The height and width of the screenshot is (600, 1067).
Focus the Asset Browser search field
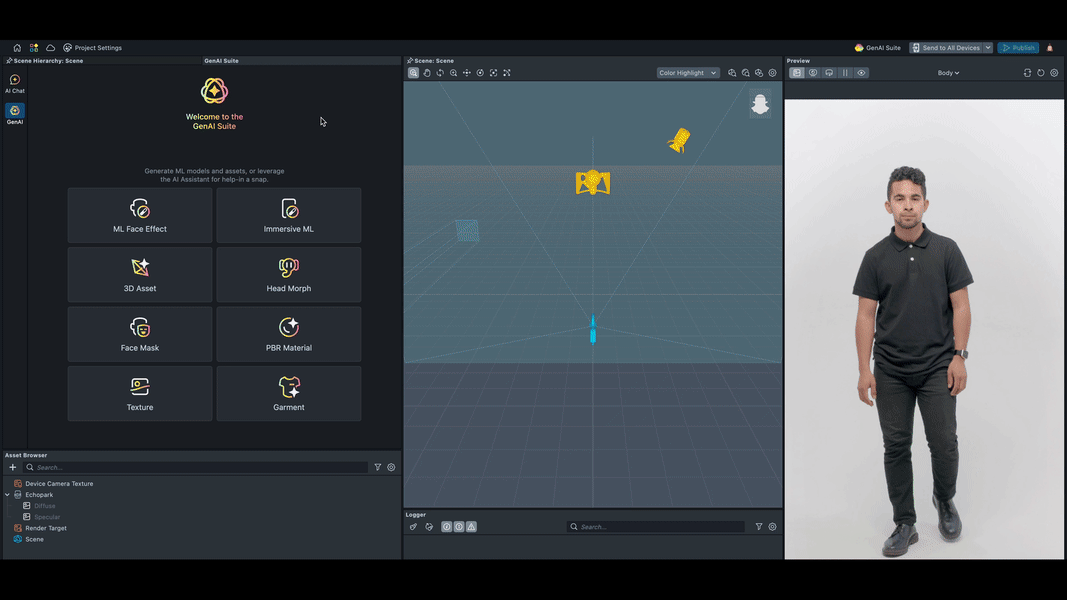196,467
